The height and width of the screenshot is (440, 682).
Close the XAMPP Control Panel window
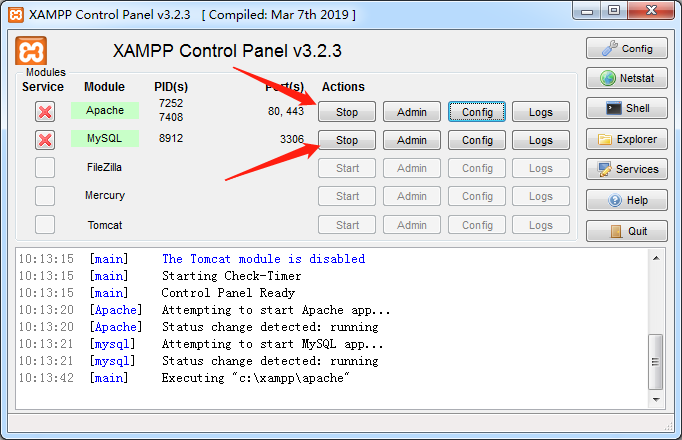click(651, 10)
